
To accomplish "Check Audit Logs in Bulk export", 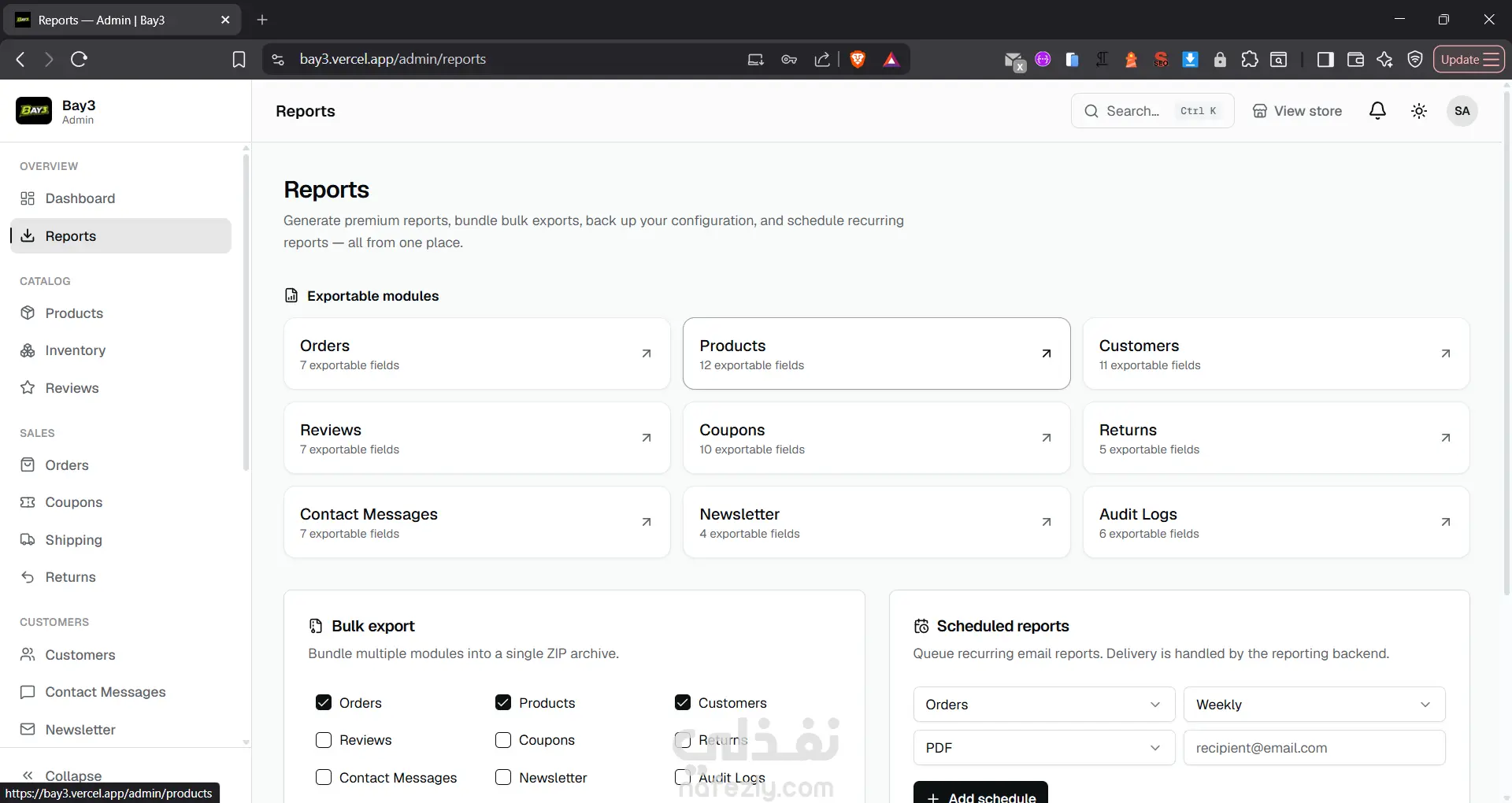I will (683, 777).
